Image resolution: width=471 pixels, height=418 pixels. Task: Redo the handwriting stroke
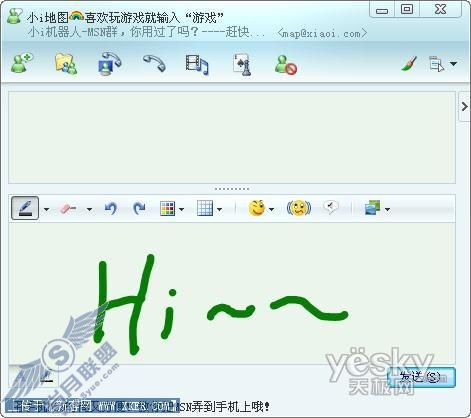pos(139,208)
